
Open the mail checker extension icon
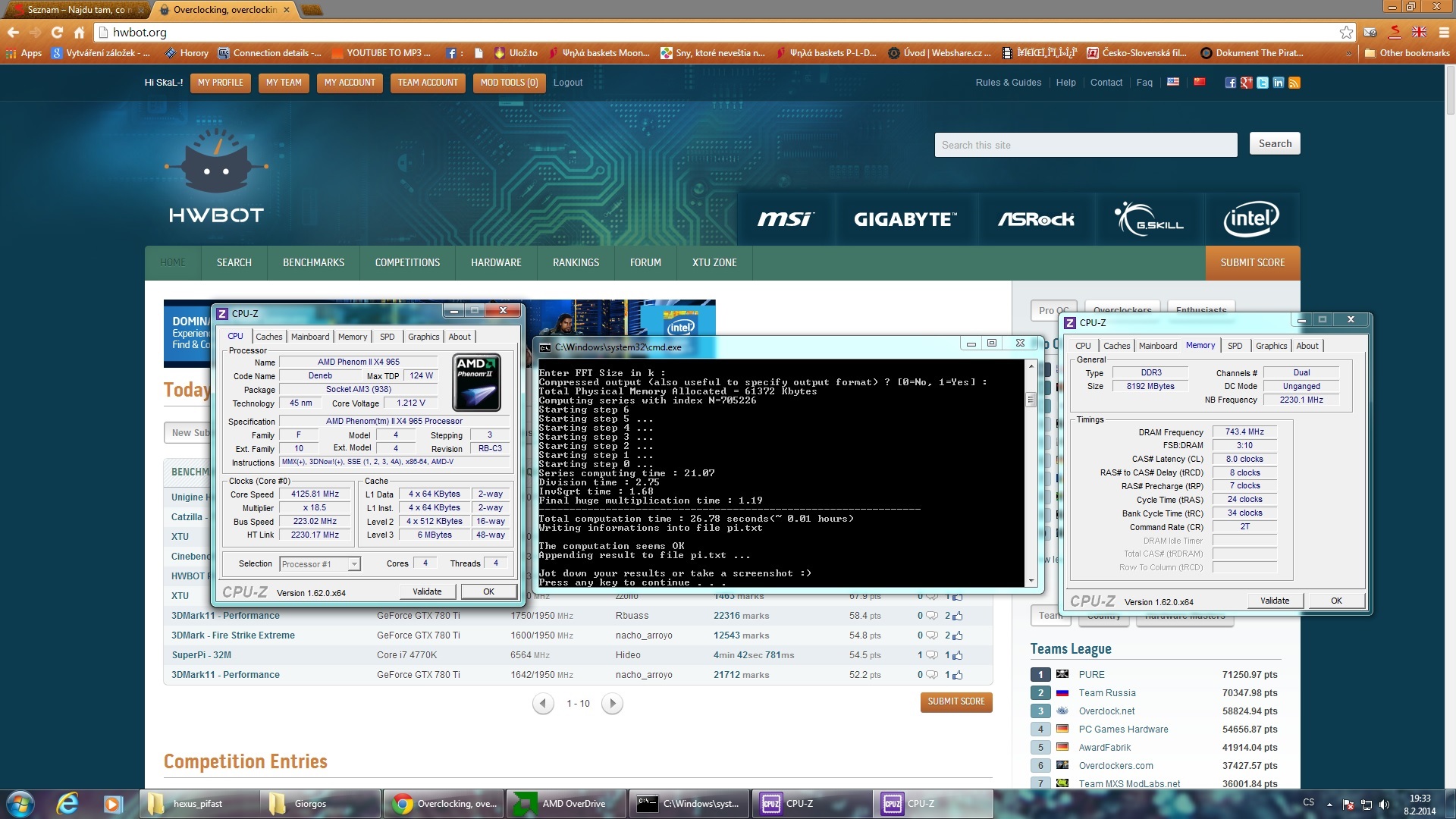(1370, 32)
